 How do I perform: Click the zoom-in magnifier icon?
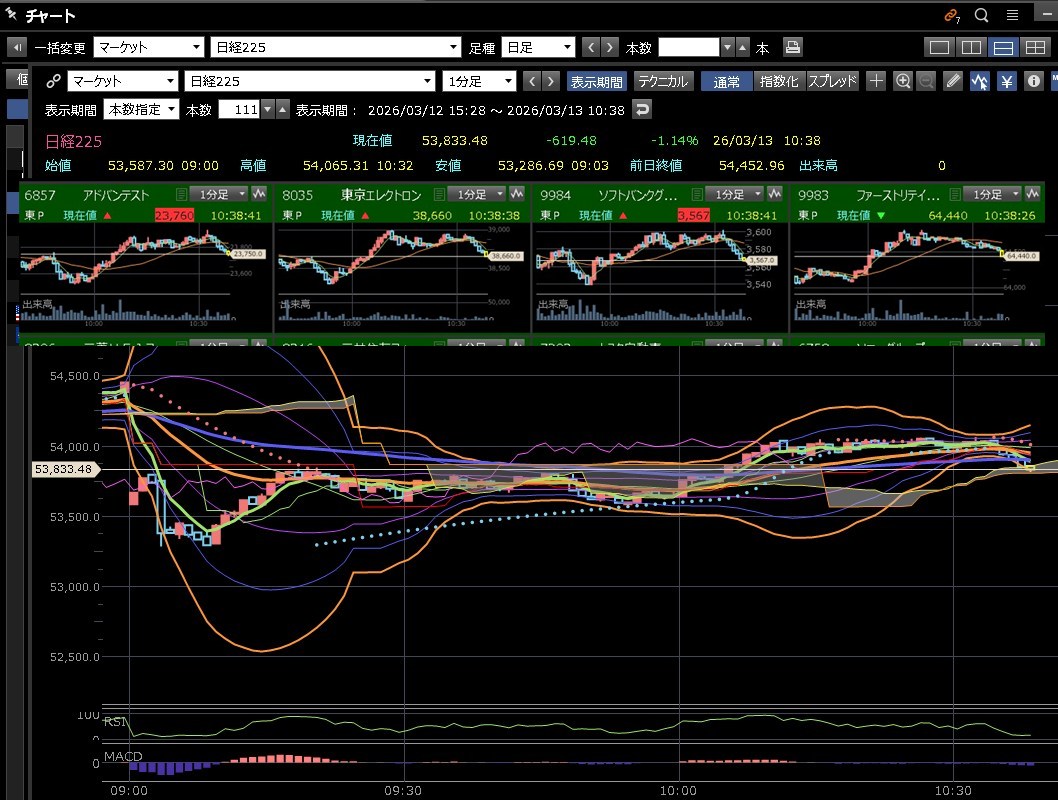pos(903,81)
